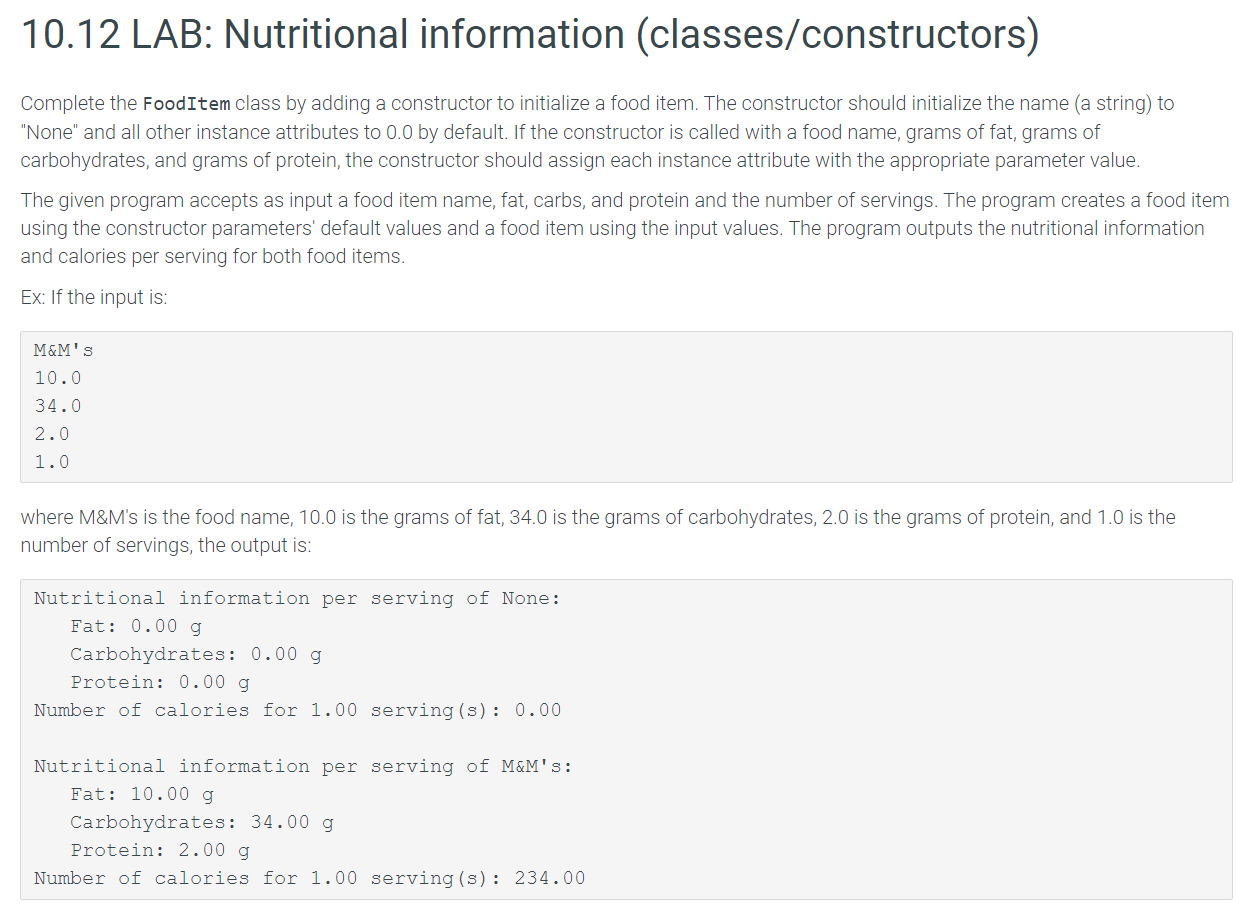Click the M&M's line in input box
The height and width of the screenshot is (910, 1250).
point(64,350)
